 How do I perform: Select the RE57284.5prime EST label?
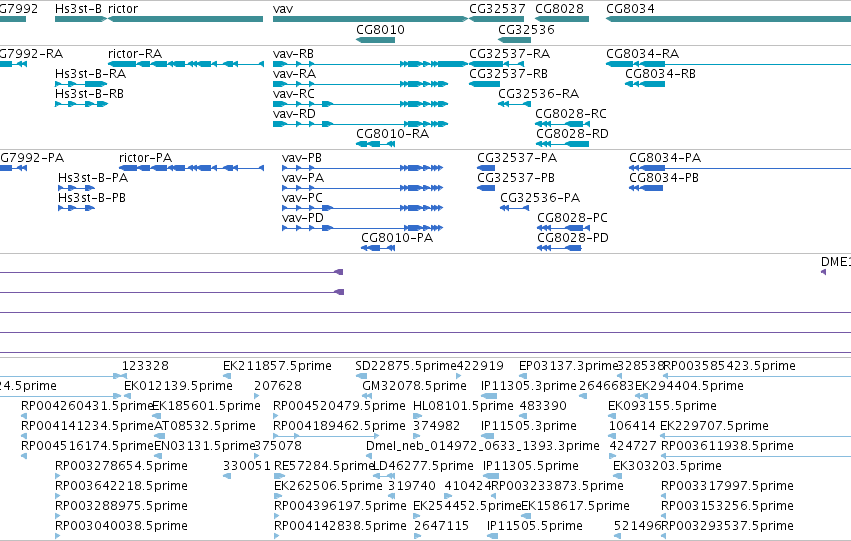325,467
